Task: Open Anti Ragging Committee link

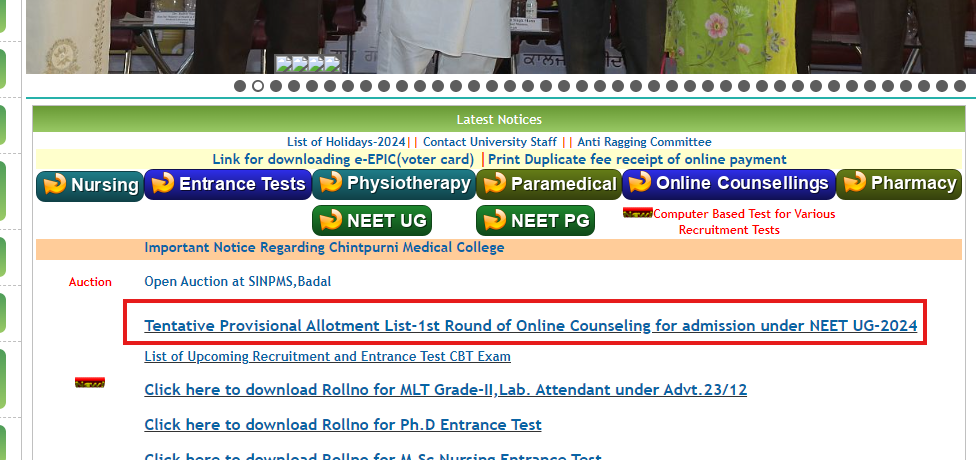Action: (644, 142)
